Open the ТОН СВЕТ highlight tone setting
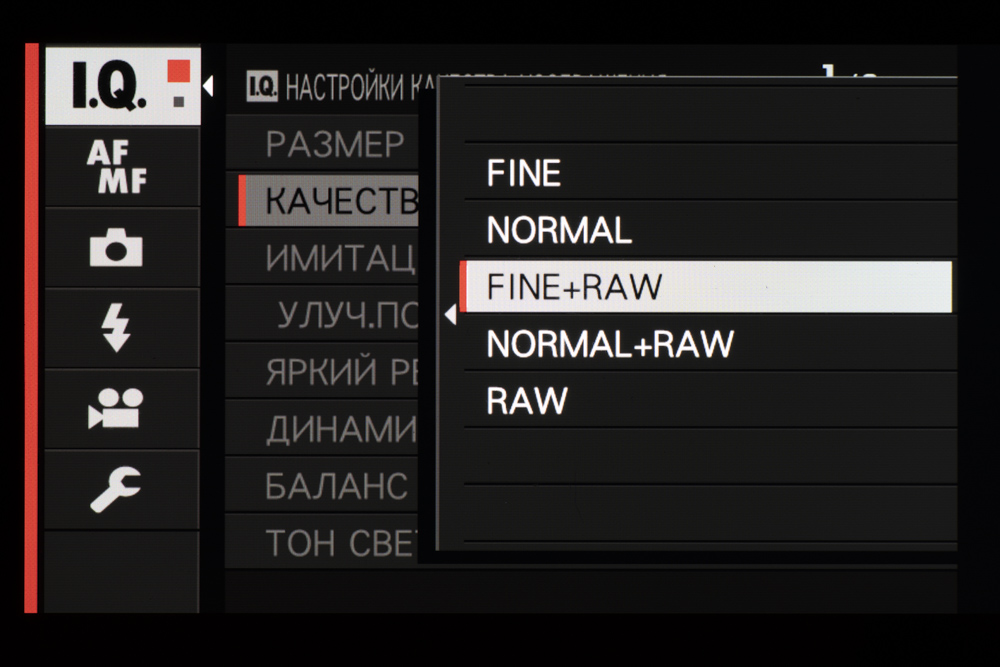1000x667 pixels. coord(340,544)
